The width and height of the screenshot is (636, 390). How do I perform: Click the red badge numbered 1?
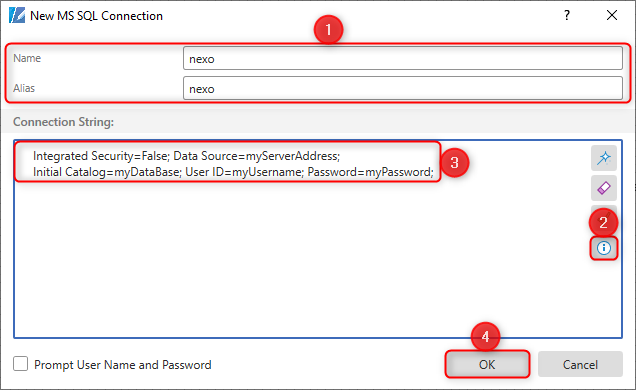pyautogui.click(x=328, y=30)
